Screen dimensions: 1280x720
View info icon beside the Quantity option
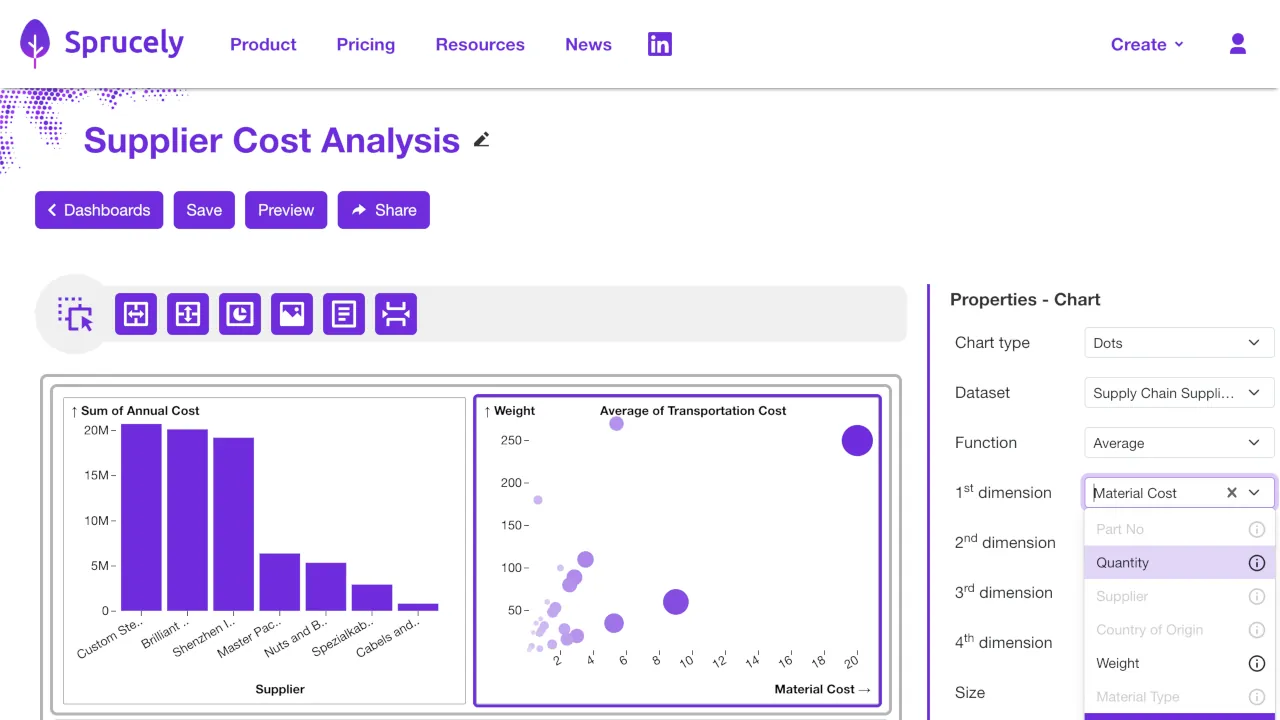(x=1256, y=562)
